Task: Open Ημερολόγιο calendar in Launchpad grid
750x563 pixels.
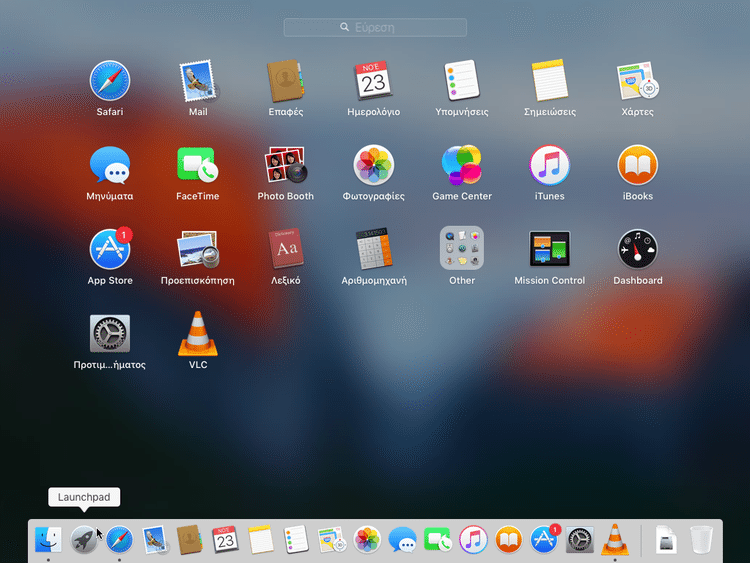Action: click(x=374, y=81)
